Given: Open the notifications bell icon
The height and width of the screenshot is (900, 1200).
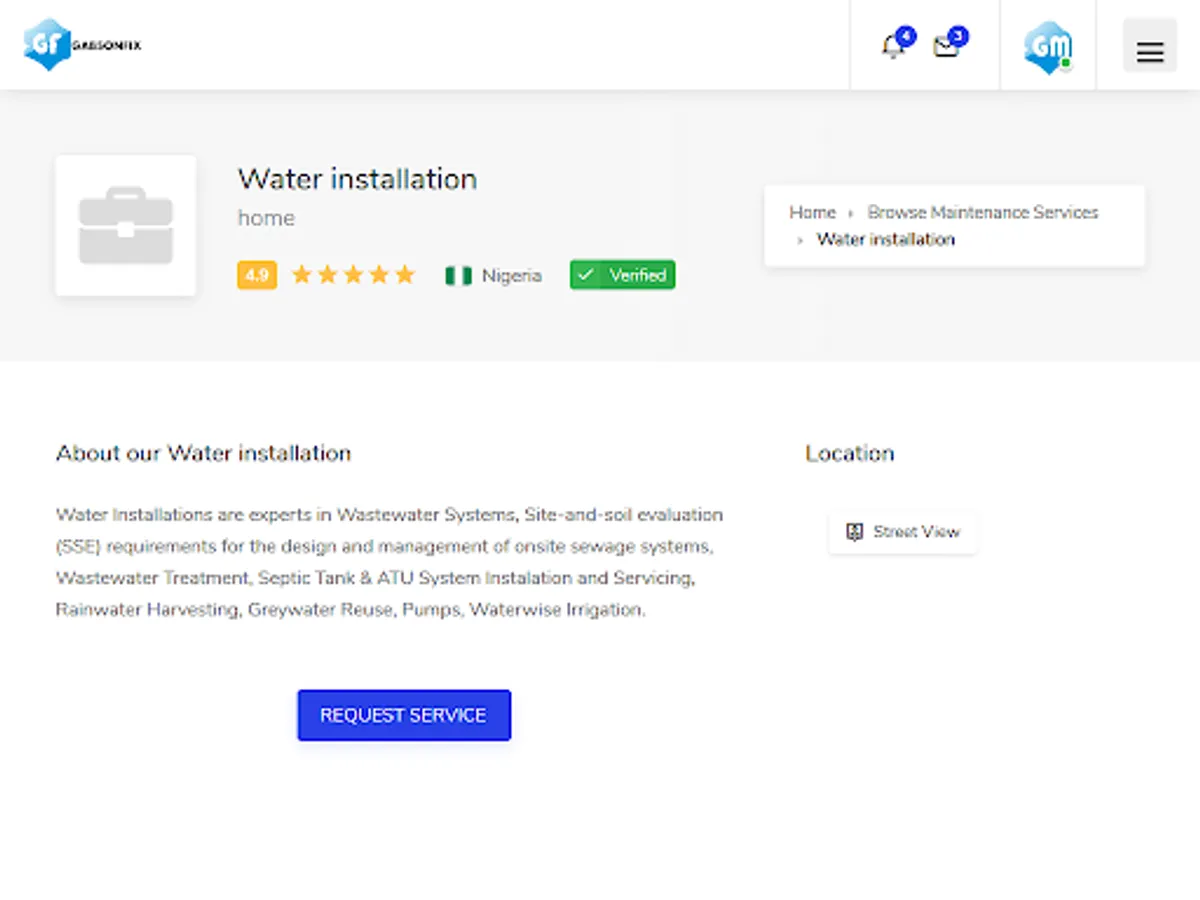Looking at the screenshot, I should 893,46.
